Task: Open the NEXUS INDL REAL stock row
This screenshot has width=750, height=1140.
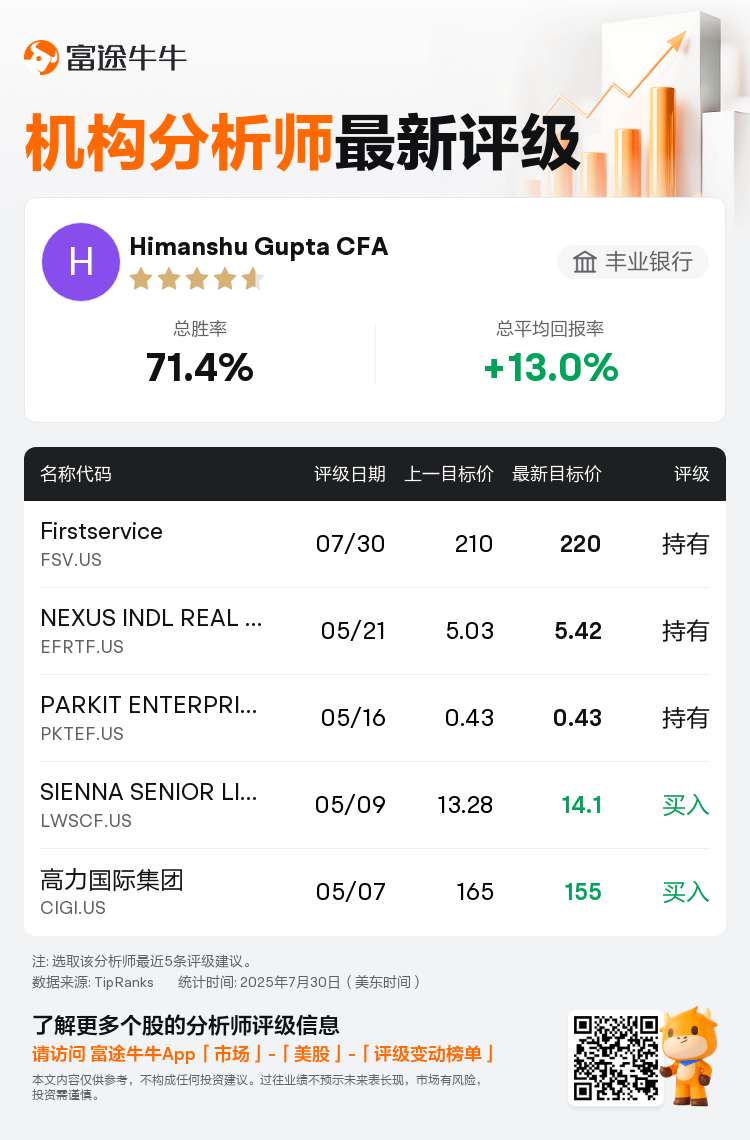Action: tap(152, 630)
